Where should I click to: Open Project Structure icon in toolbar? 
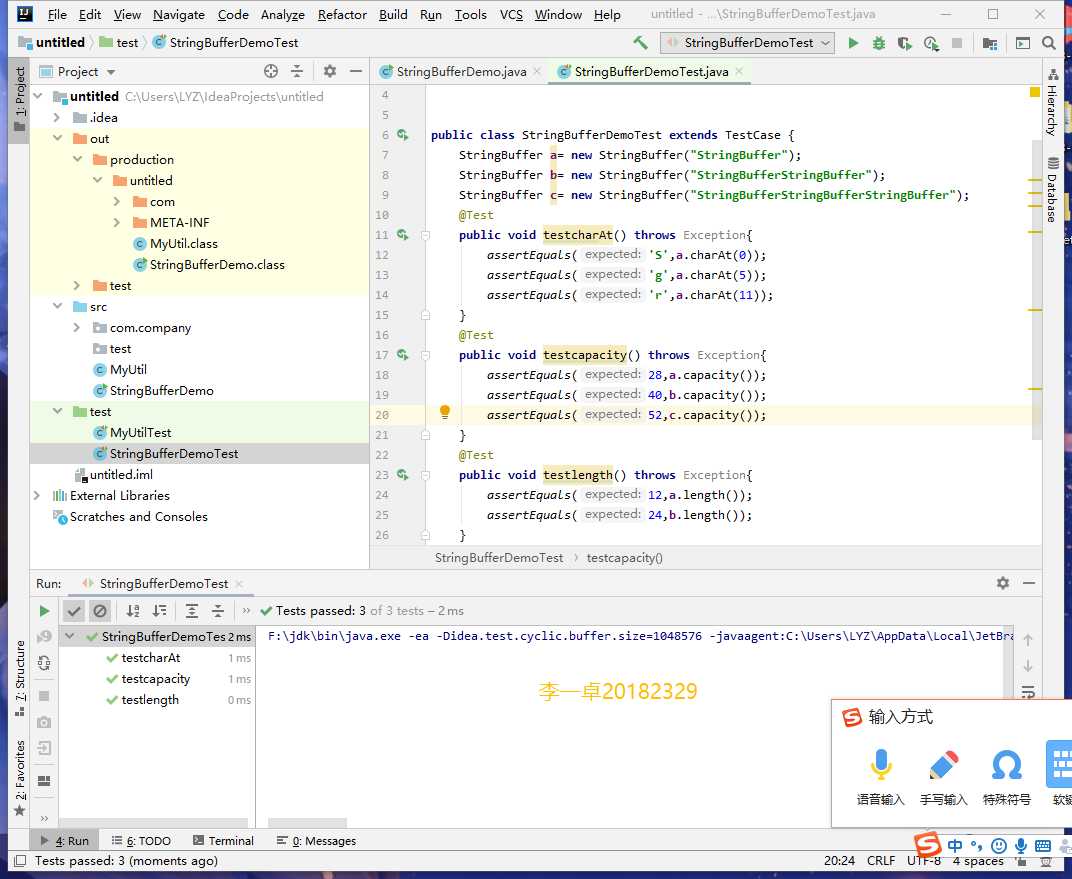(989, 43)
